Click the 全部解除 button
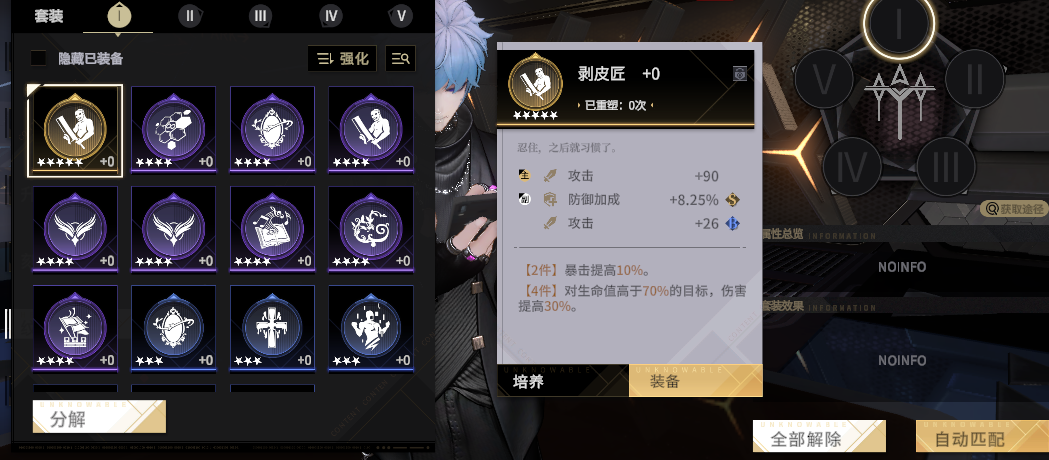The image size is (1049, 460). click(x=820, y=437)
